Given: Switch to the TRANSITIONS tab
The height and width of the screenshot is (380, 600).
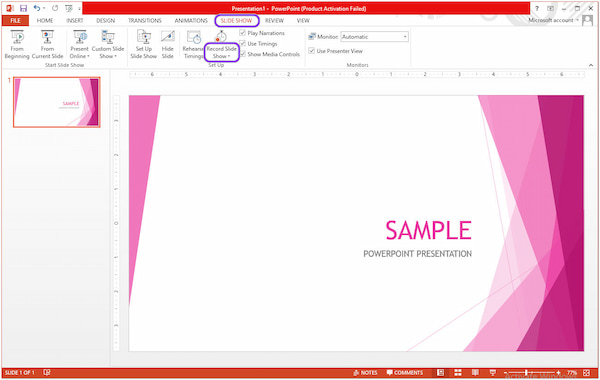Looking at the screenshot, I should coord(145,21).
